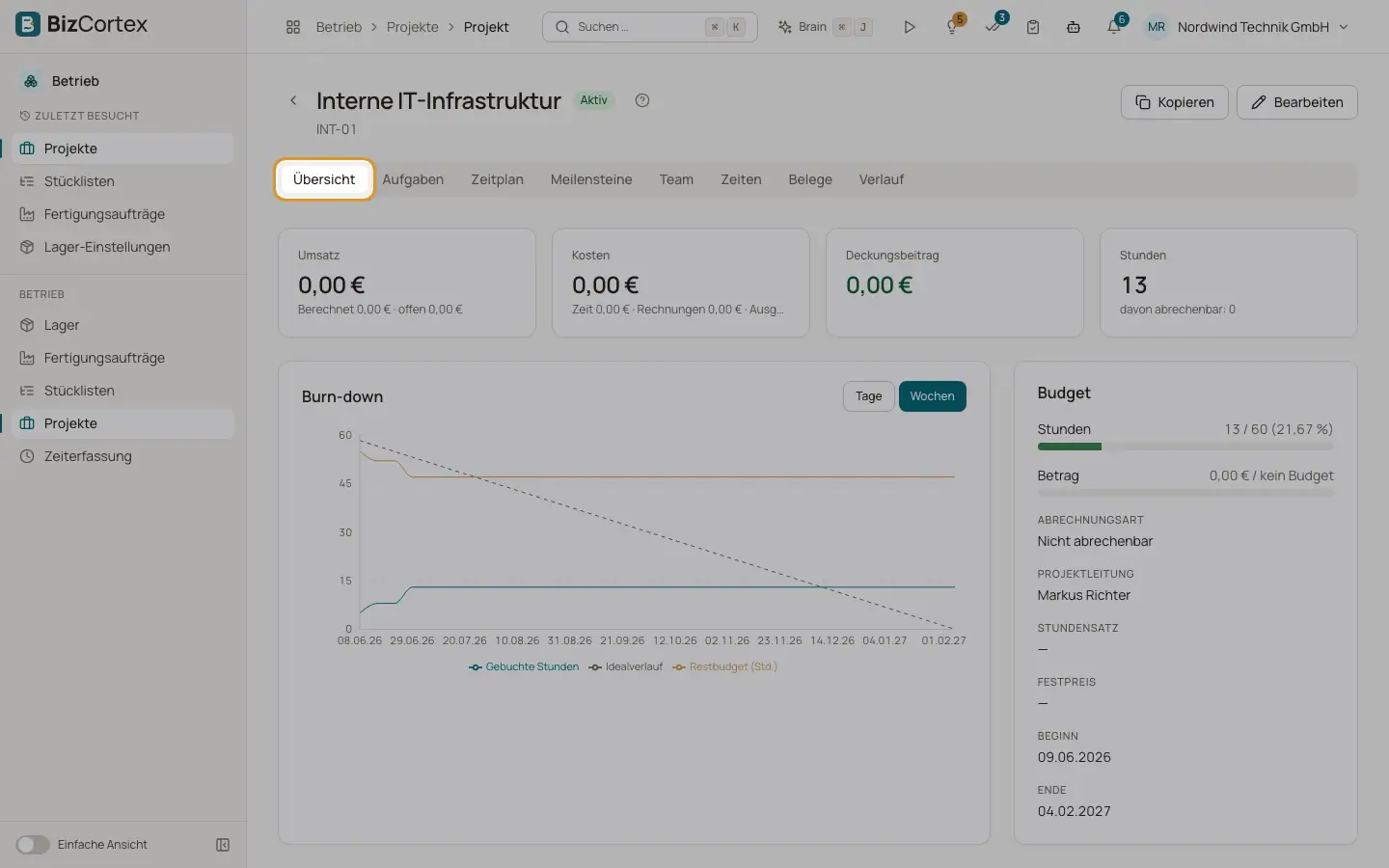Viewport: 1389px width, 868px height.
Task: Click the Betrag budget progress bar
Action: point(1185,493)
